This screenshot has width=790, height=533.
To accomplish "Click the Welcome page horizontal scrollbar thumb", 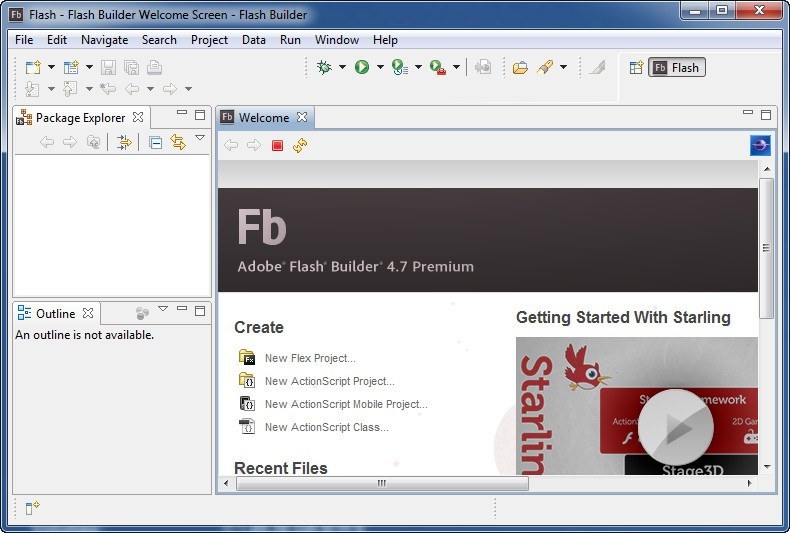I will [x=380, y=483].
